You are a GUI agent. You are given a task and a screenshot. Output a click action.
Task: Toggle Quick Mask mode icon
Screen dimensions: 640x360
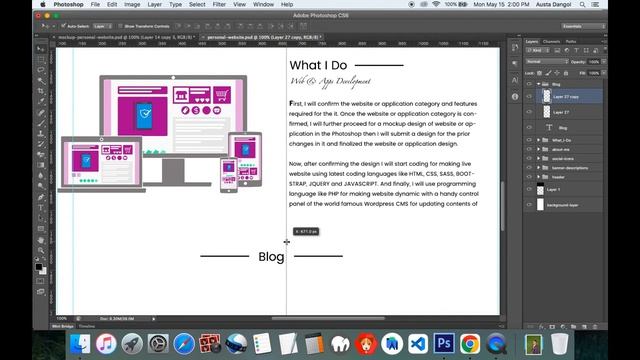pos(40,281)
